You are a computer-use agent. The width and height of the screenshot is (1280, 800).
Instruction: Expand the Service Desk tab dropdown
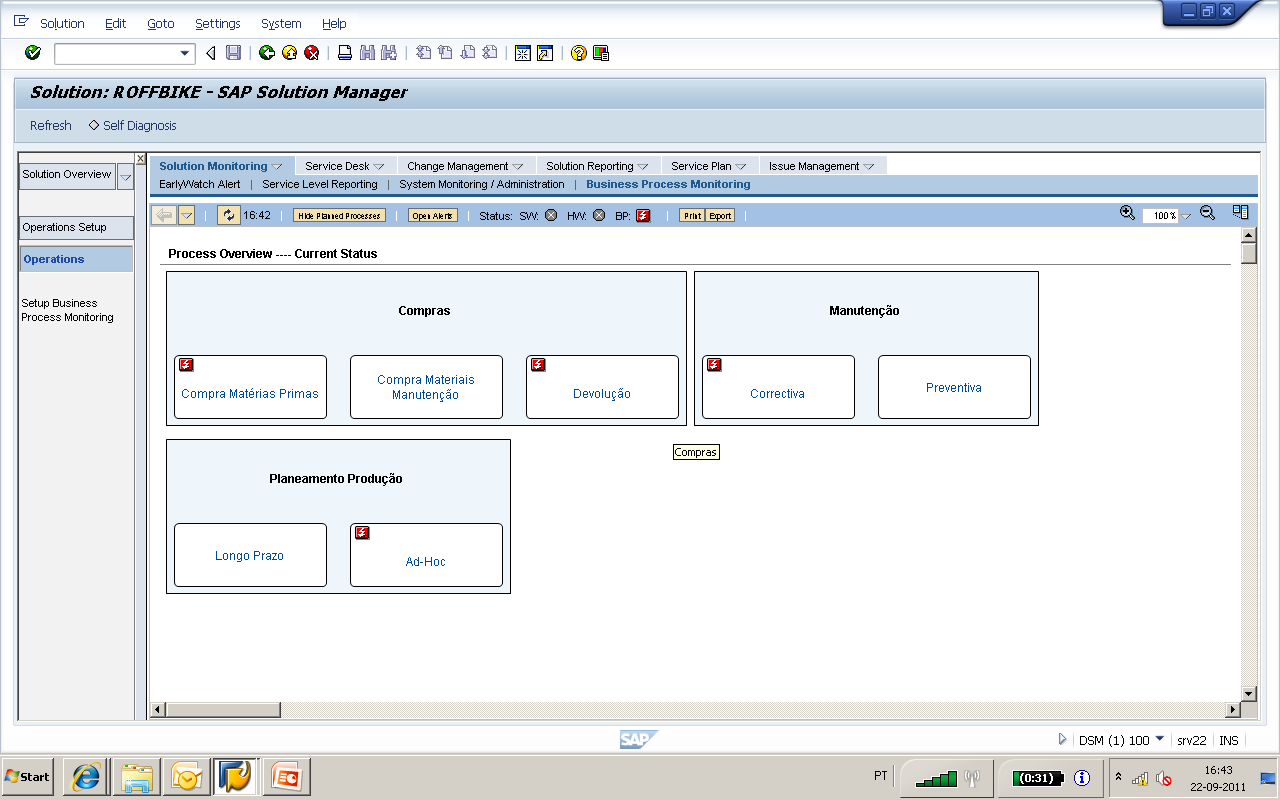tap(379, 167)
